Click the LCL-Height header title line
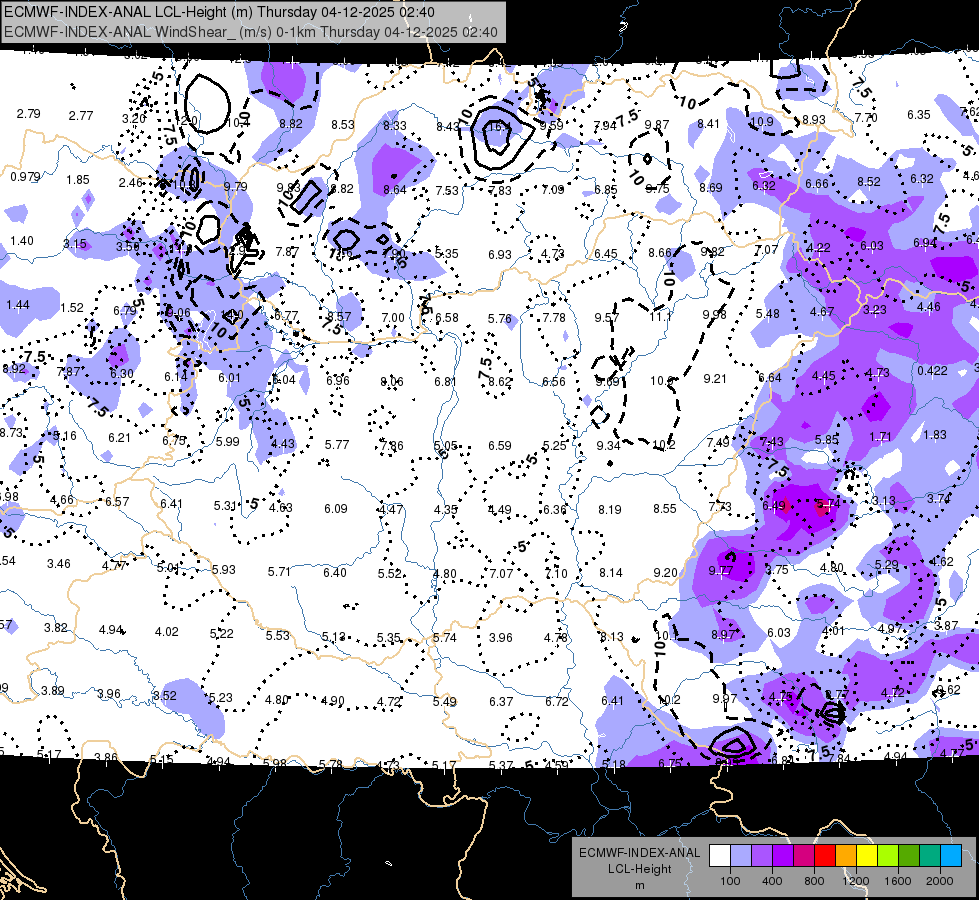Viewport: 979px width, 900px height. coord(220,12)
